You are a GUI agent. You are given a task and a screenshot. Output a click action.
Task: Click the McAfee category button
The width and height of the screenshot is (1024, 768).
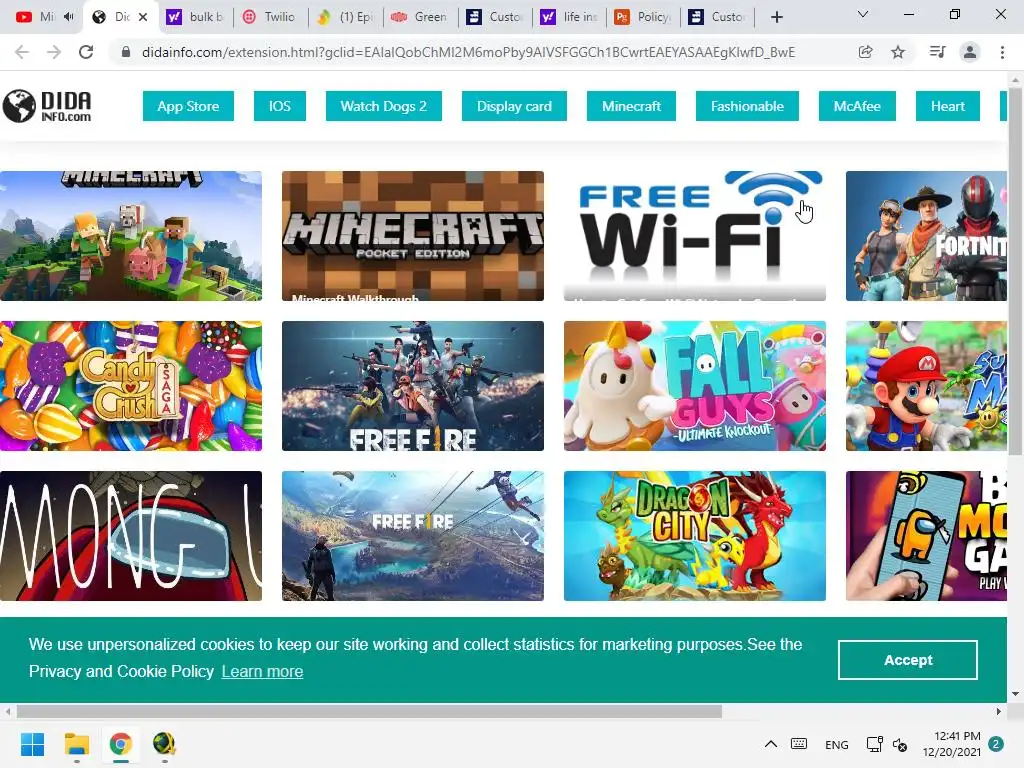click(857, 106)
